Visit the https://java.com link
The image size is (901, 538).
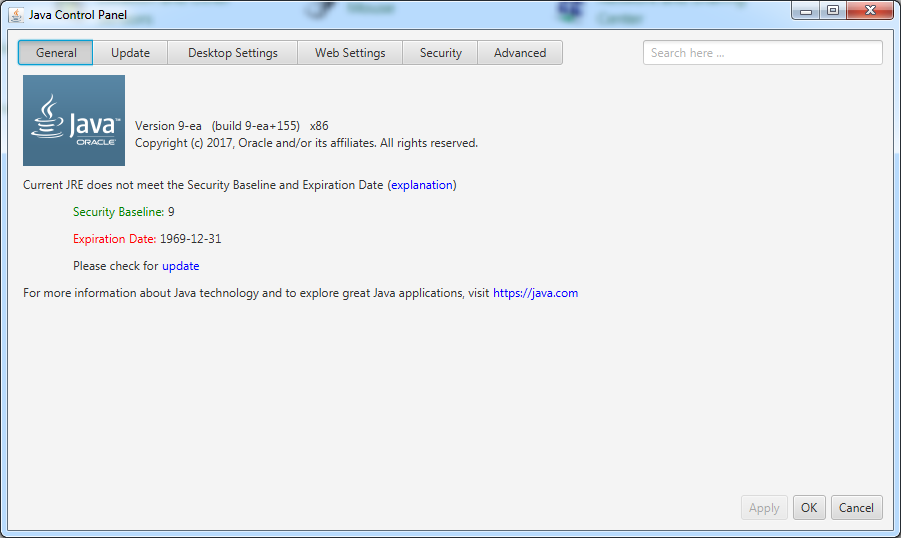tap(535, 293)
